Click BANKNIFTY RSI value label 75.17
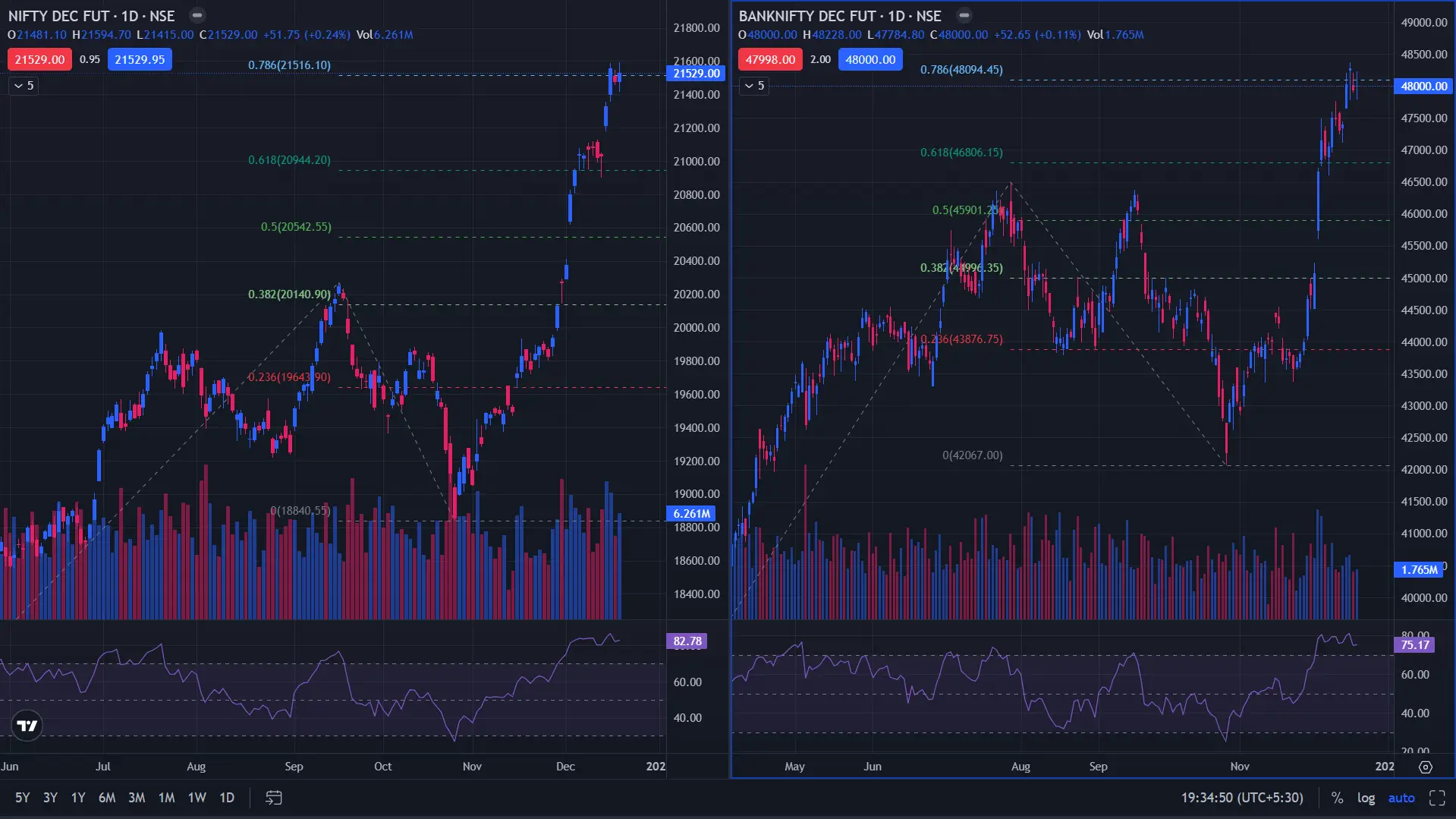This screenshot has width=1456, height=819. 1414,645
